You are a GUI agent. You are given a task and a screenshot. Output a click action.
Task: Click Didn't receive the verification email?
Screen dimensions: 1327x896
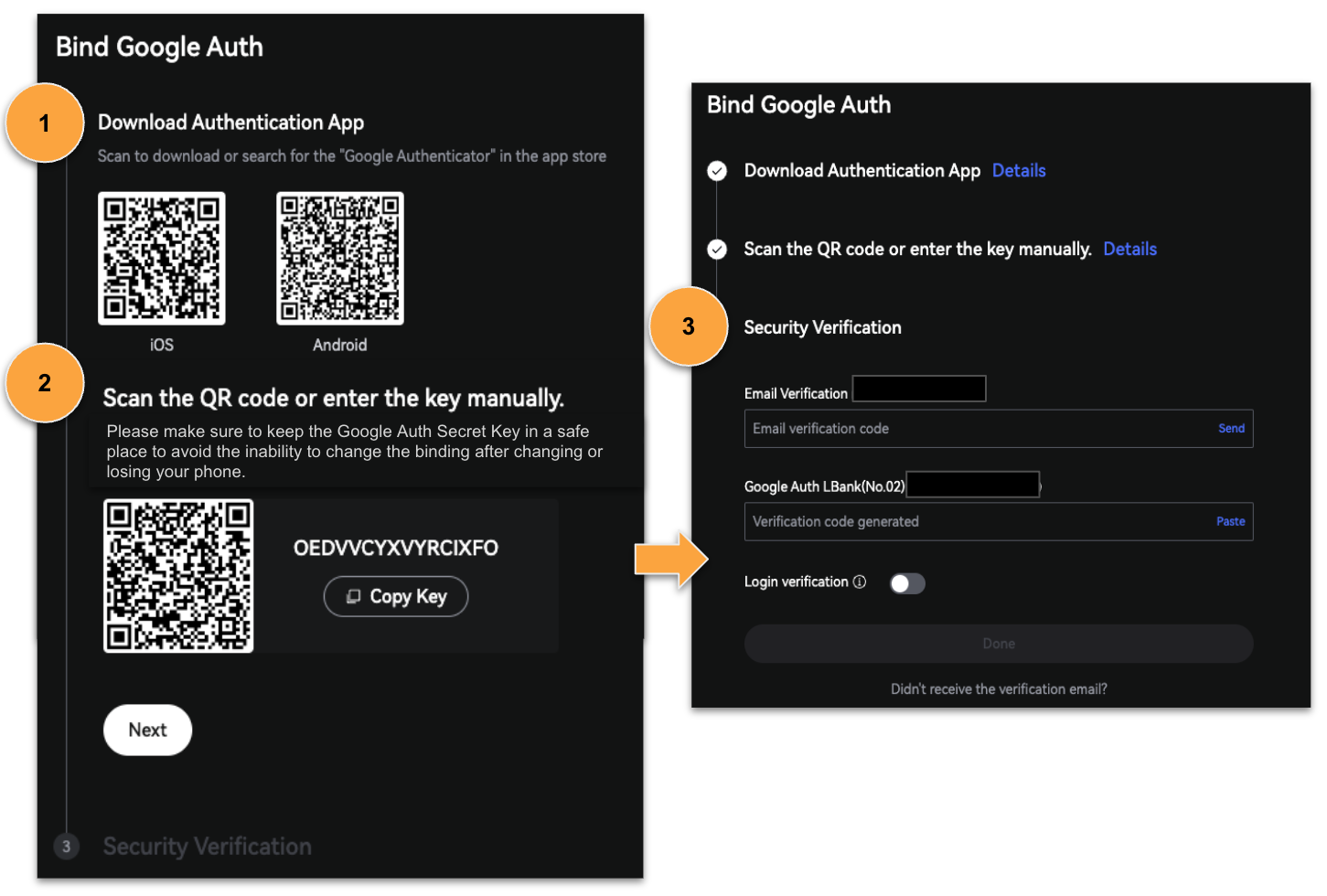click(999, 689)
